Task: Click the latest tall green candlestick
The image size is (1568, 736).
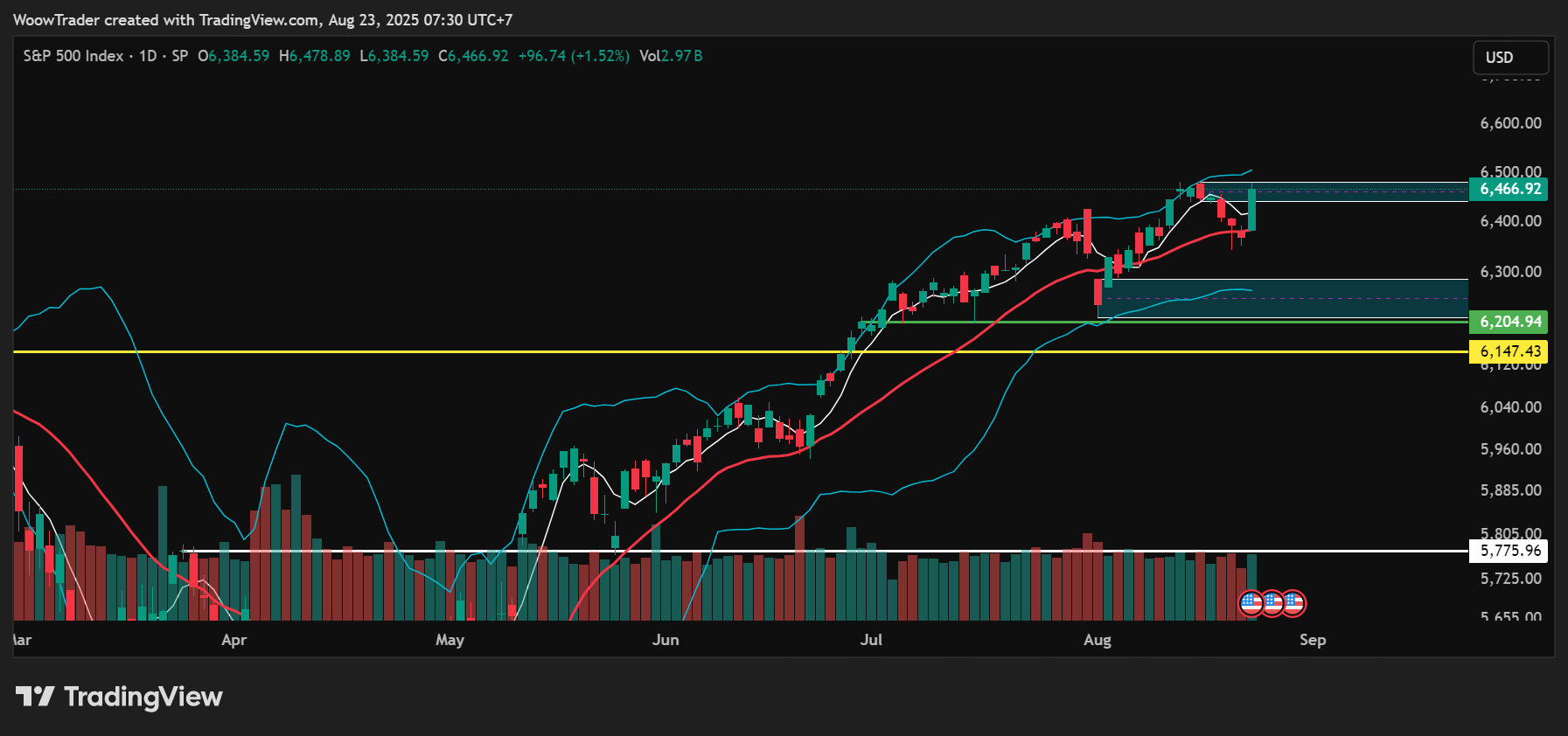Action: click(1252, 210)
